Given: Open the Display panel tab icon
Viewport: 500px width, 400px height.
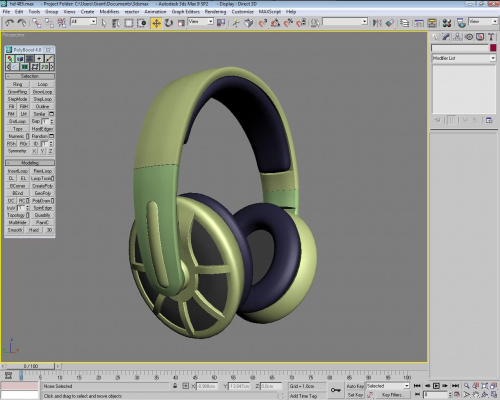Looking at the screenshot, I should 480,37.
